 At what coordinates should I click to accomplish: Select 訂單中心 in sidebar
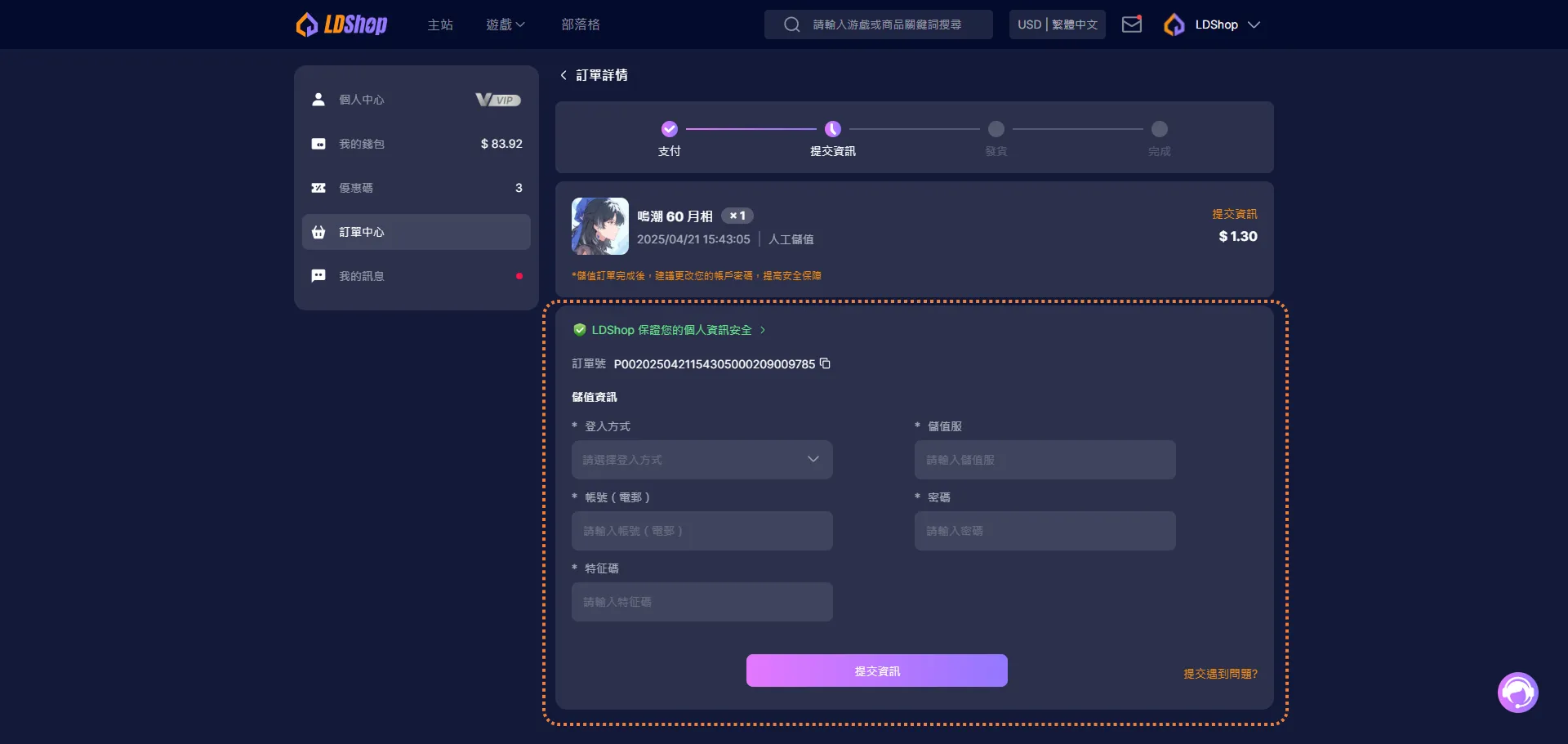point(416,232)
